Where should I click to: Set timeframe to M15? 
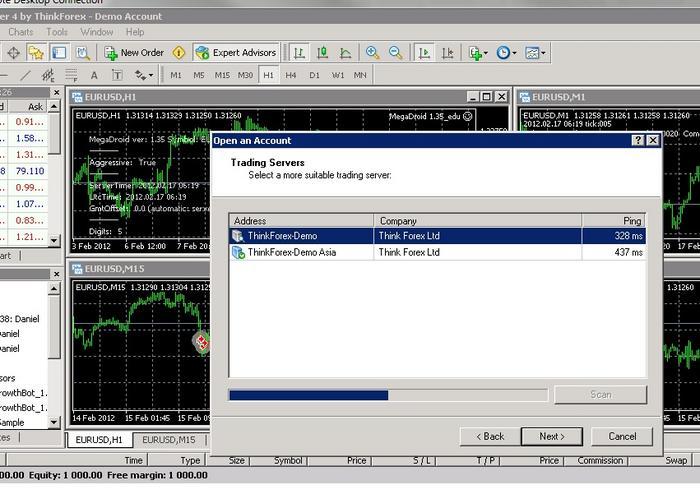tap(222, 75)
